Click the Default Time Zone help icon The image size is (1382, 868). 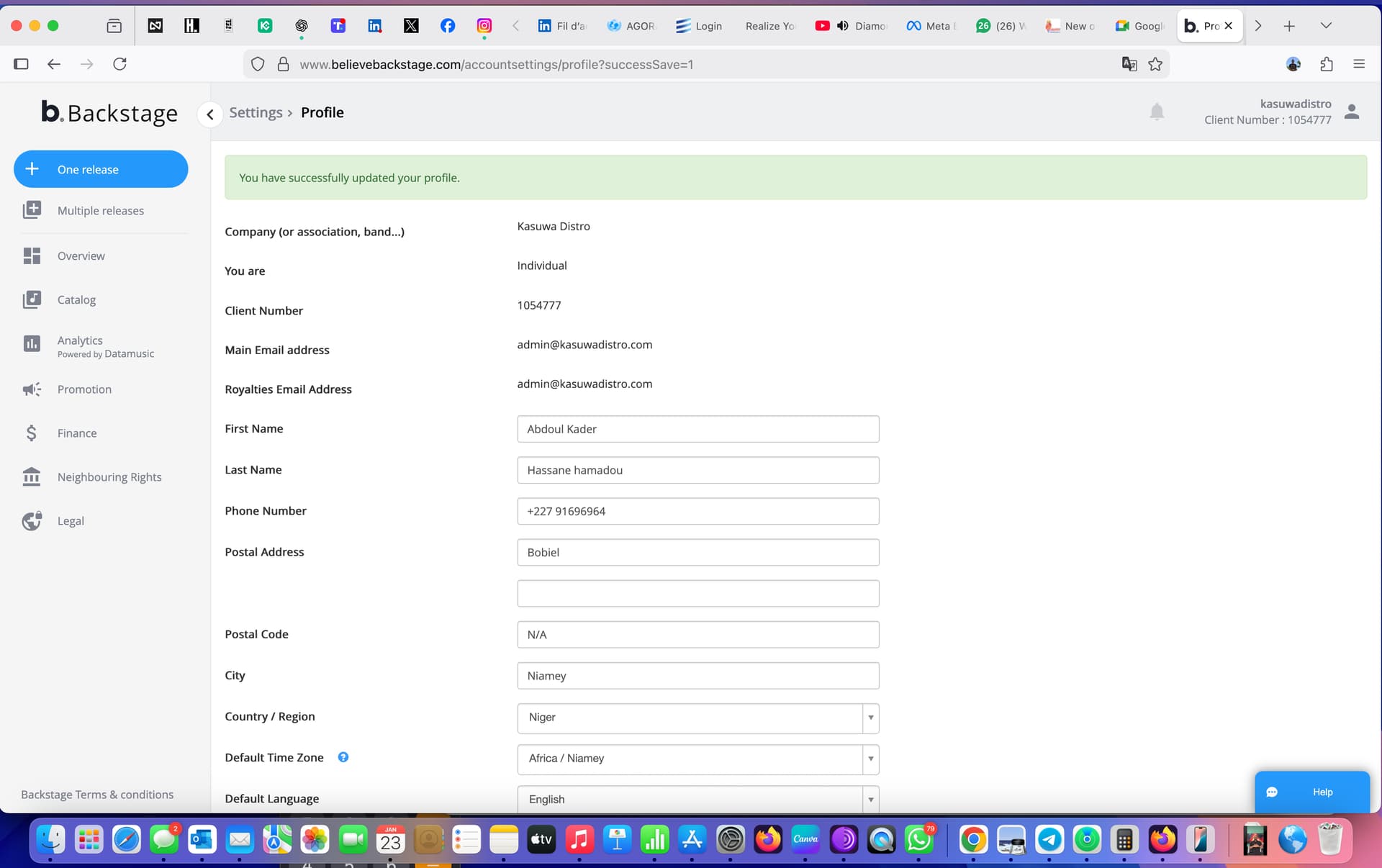click(343, 757)
